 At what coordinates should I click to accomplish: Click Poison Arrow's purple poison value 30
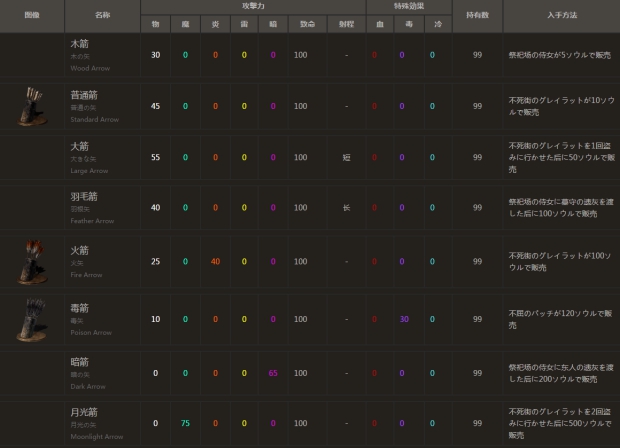click(x=403, y=319)
